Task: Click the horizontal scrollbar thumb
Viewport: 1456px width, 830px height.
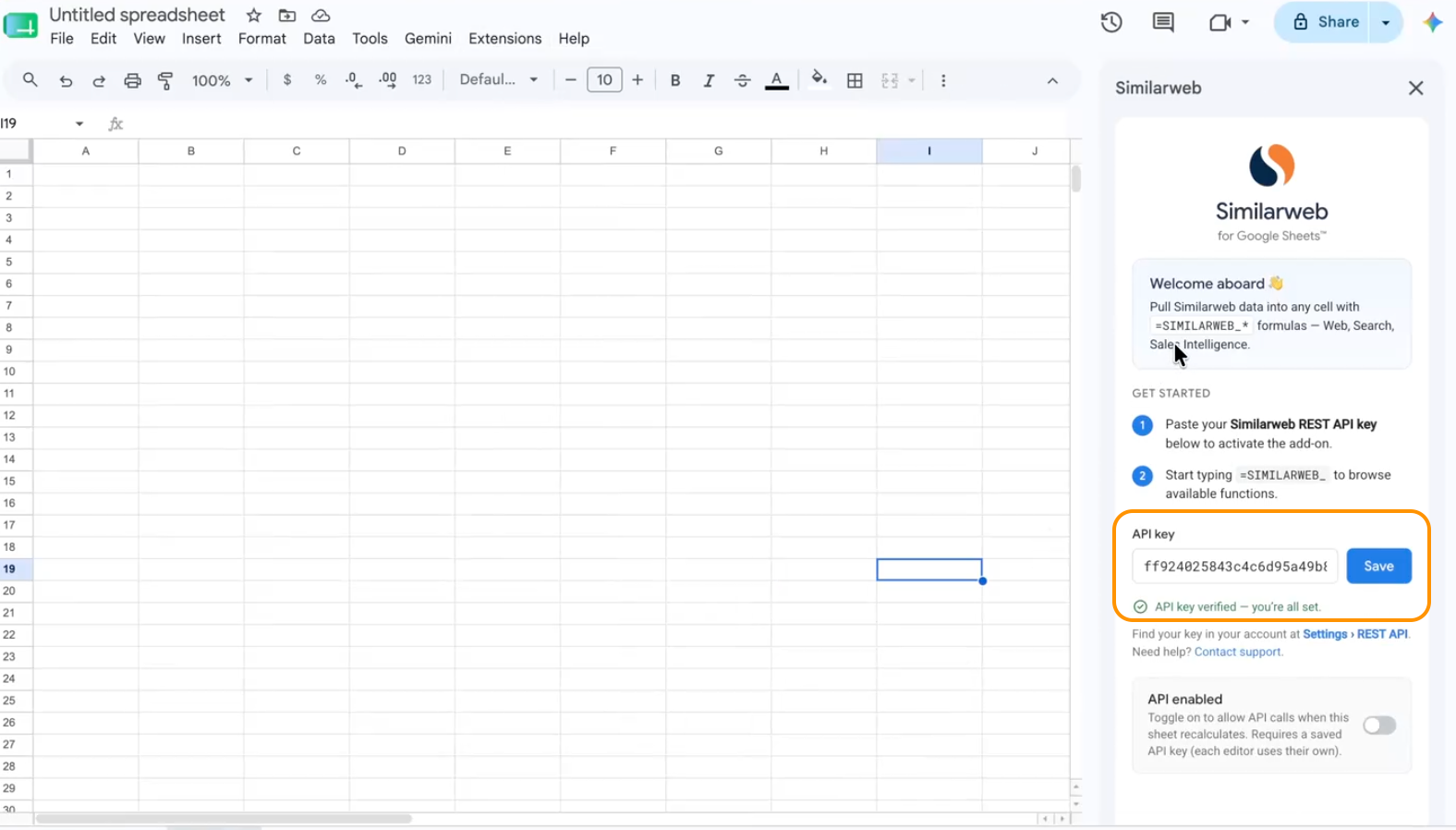Action: 224,819
